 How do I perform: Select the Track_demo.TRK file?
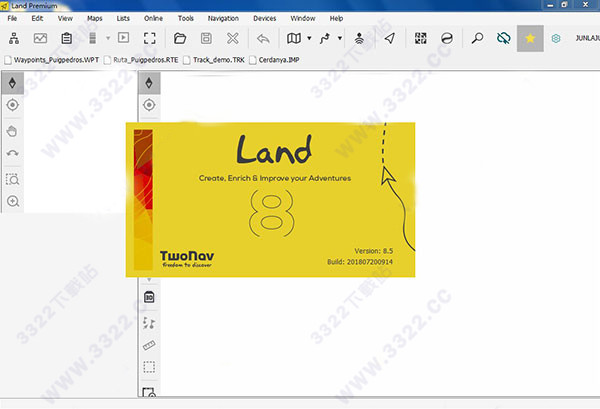[214, 60]
